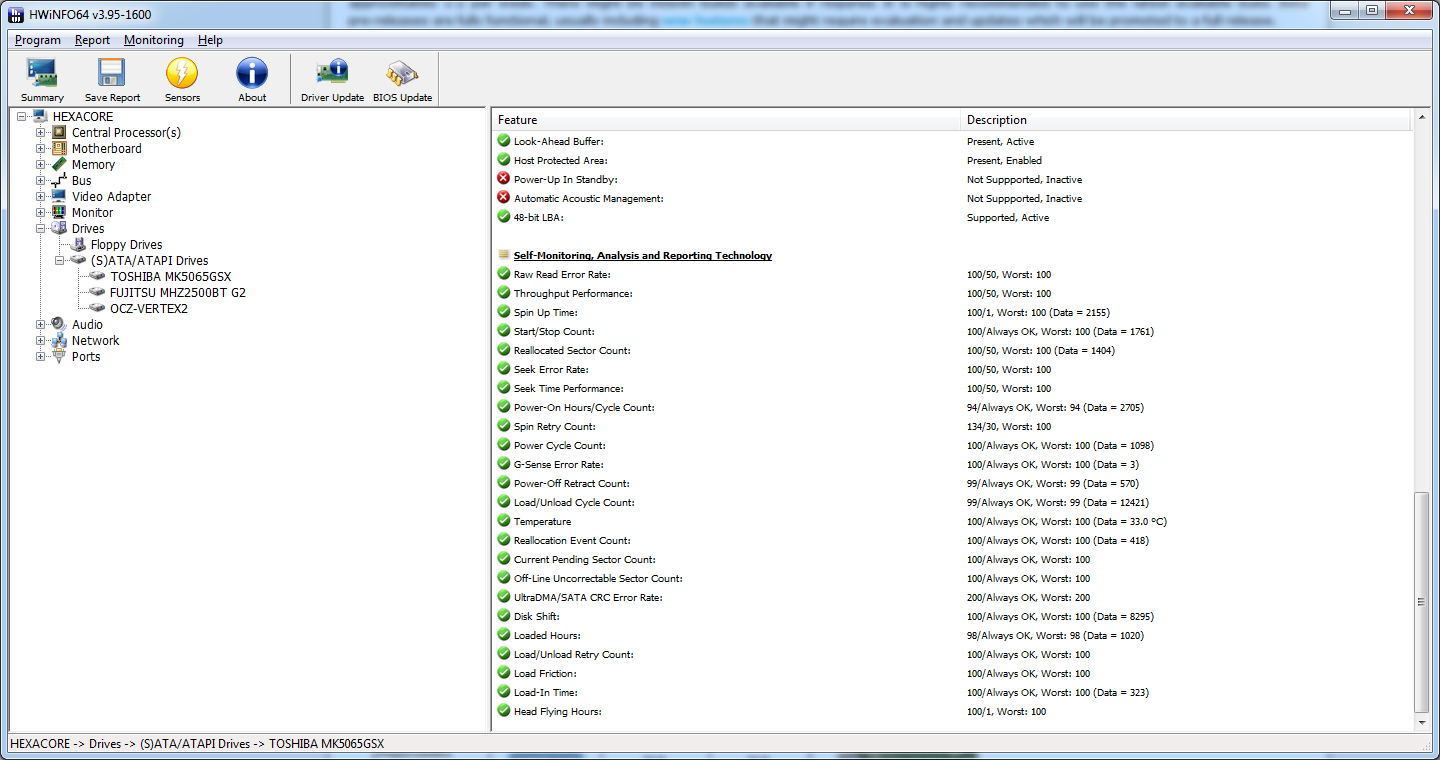Expand the Video Adapter node
1440x760 pixels.
point(41,196)
